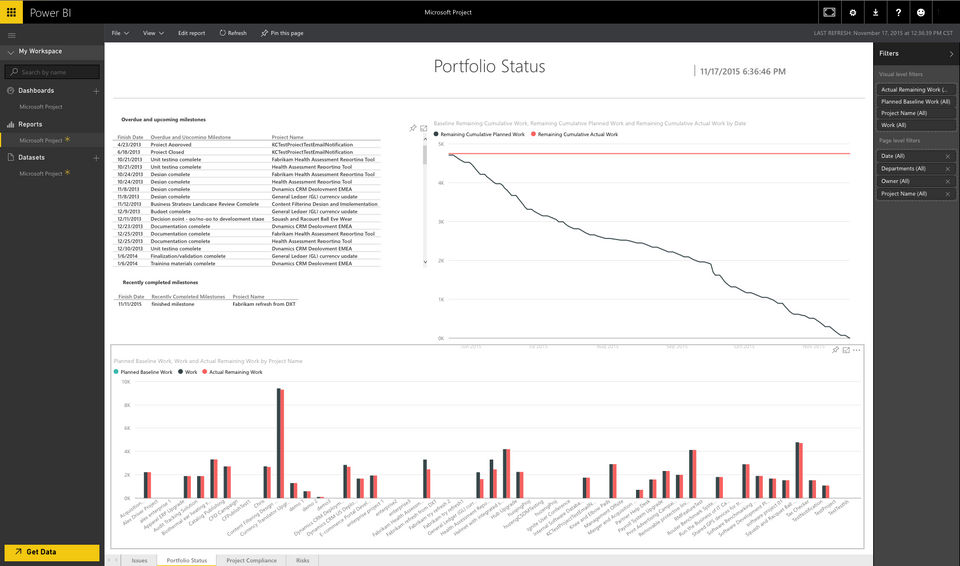
Task: Open the settings gear icon
Action: coord(852,12)
